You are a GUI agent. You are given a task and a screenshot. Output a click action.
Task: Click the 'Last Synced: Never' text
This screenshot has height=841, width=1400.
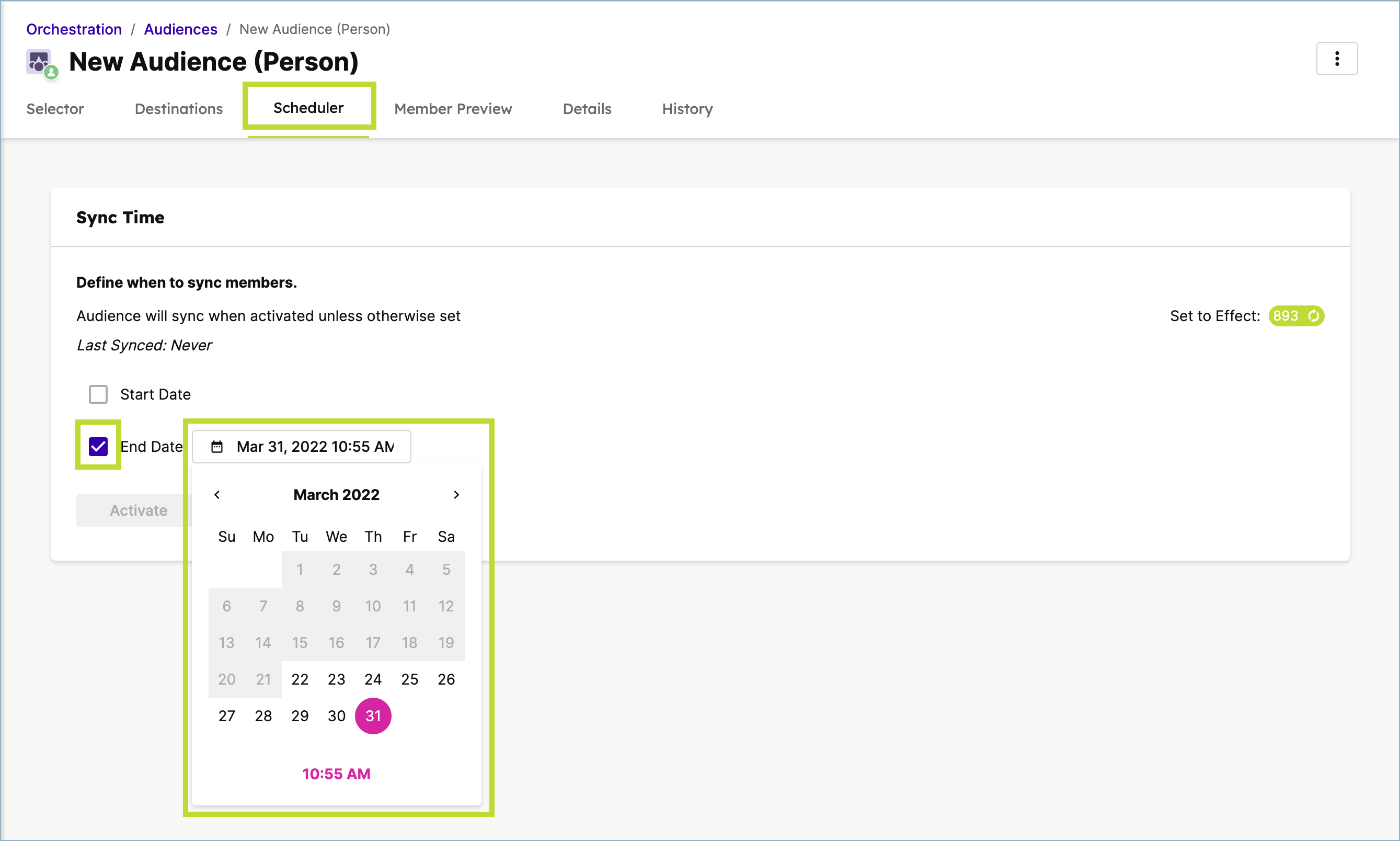coord(144,345)
